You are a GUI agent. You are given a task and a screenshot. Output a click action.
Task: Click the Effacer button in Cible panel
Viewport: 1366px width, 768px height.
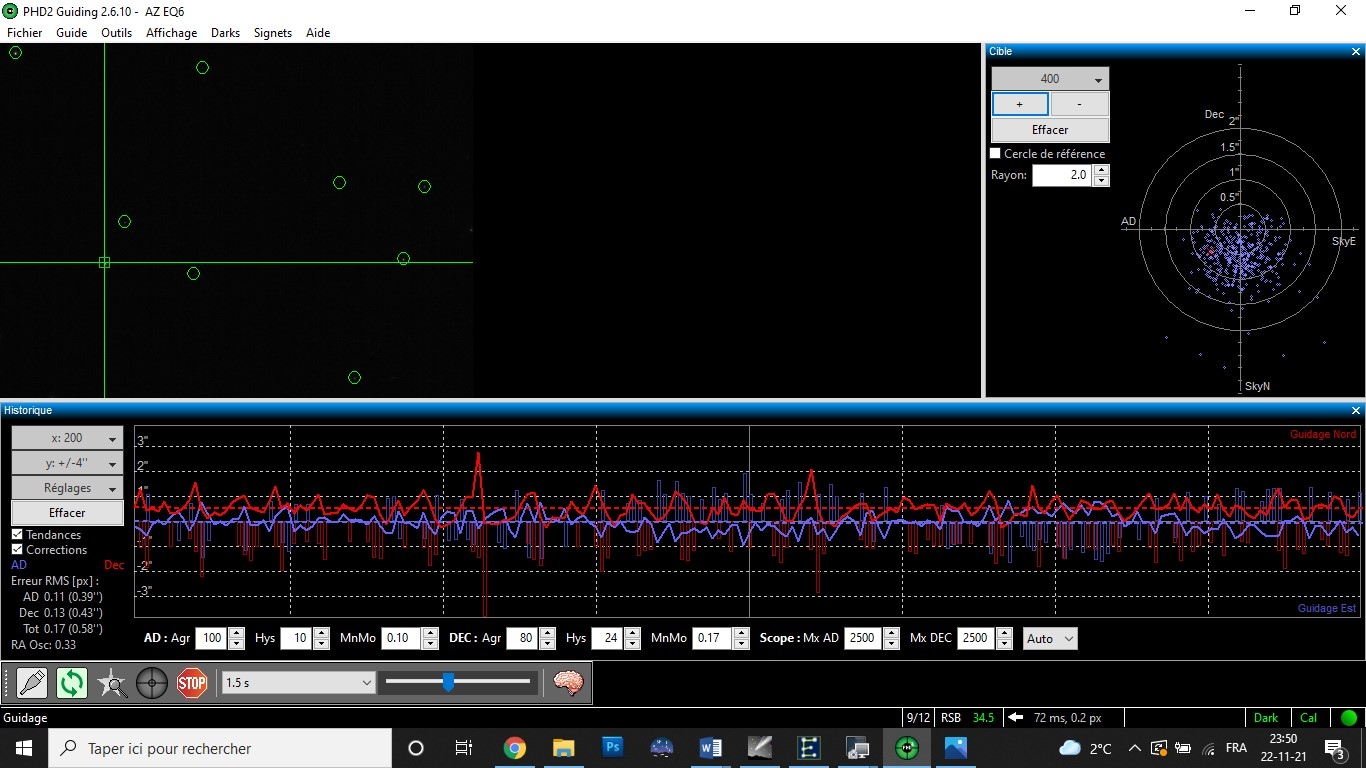pos(1050,130)
